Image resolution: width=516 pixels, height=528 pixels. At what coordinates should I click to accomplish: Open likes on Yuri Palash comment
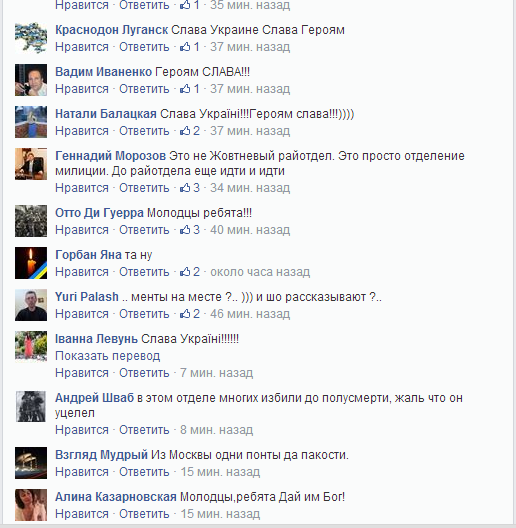coord(190,314)
